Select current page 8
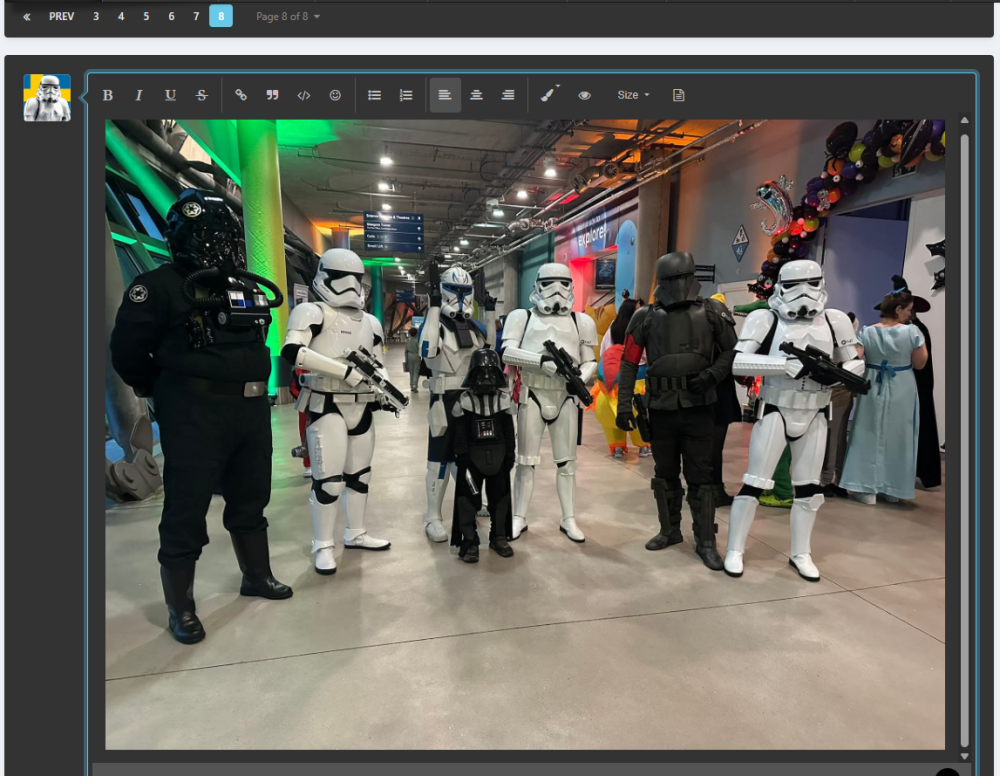Screen dimensions: 1000x776 tap(221, 16)
